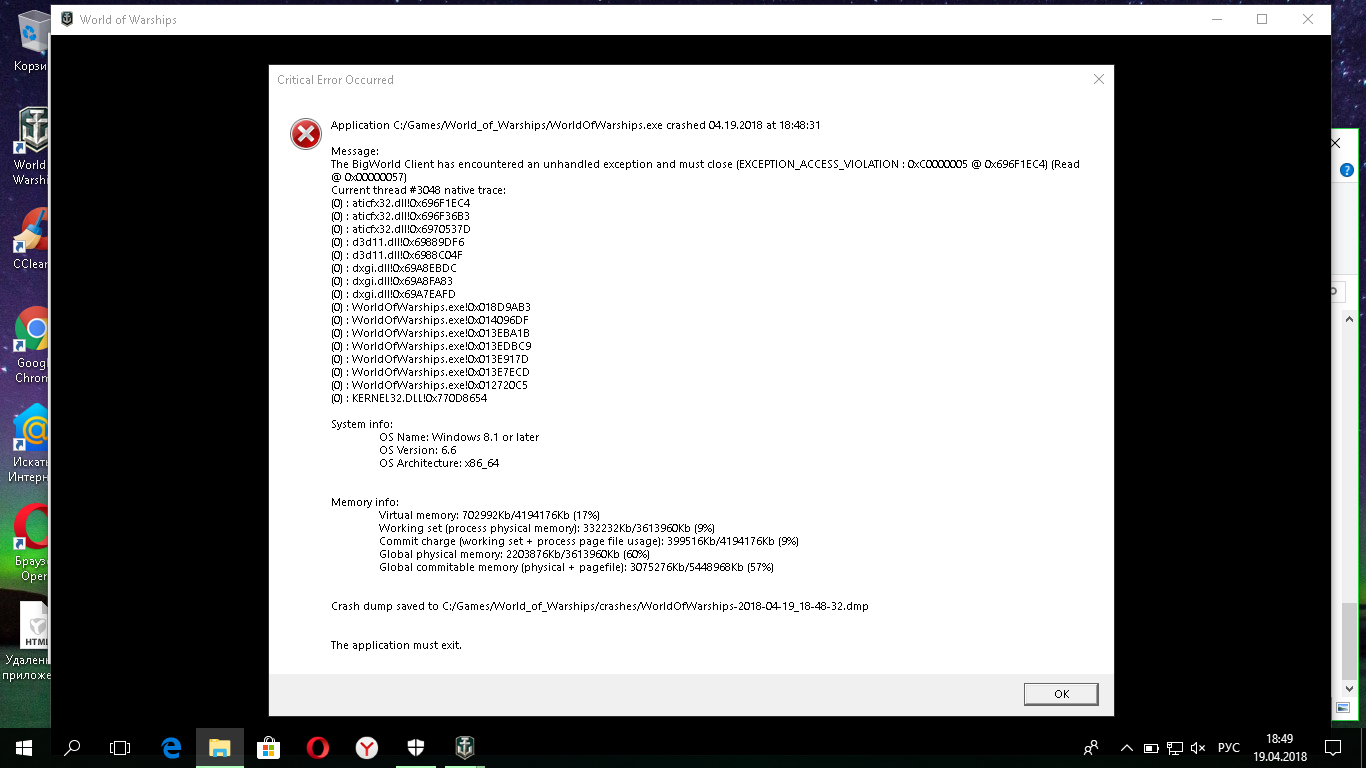Click the World of Warships title bar icon

pyautogui.click(x=67, y=19)
